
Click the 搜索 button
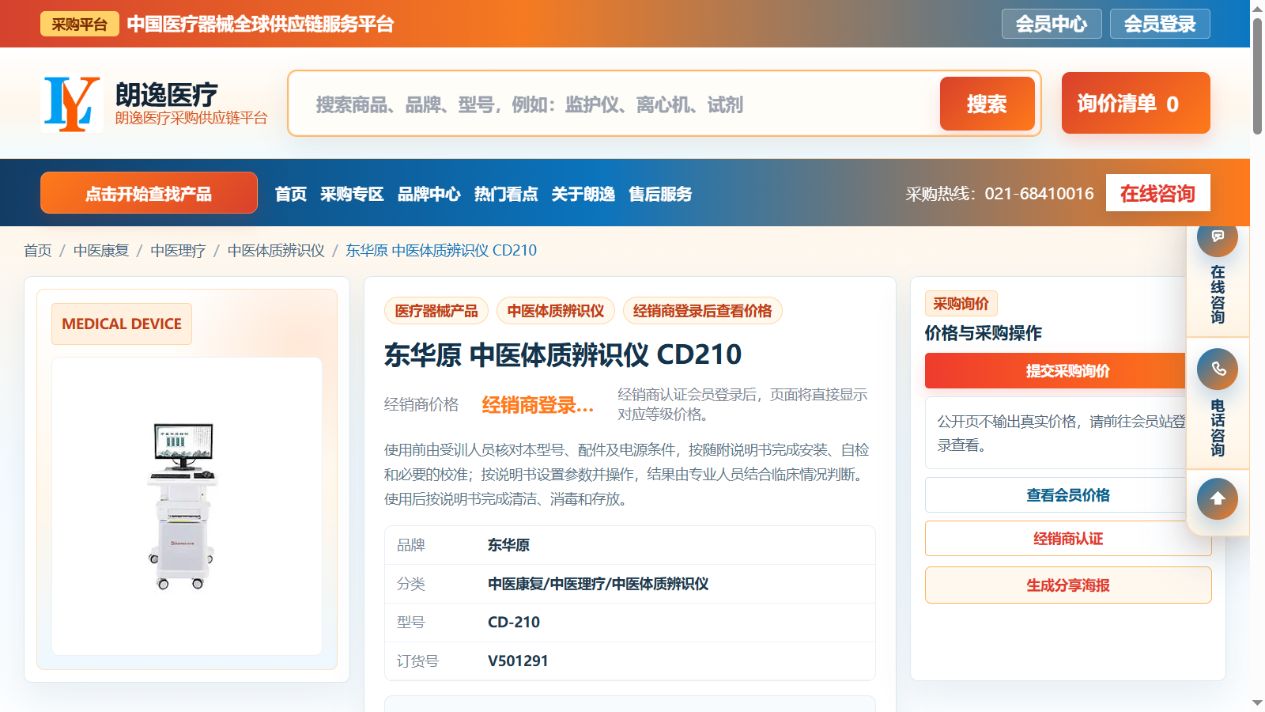pos(987,104)
